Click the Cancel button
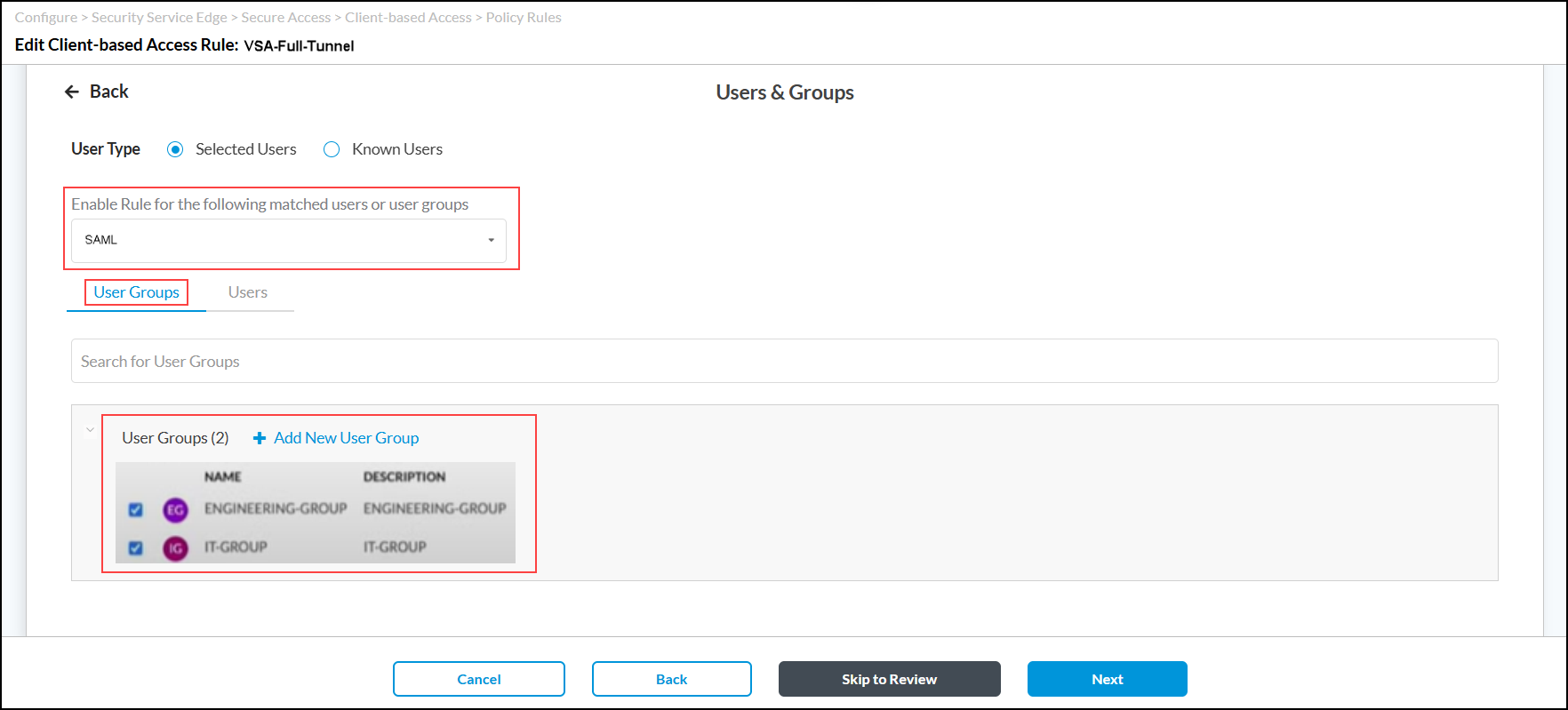The height and width of the screenshot is (710, 1568). click(479, 679)
